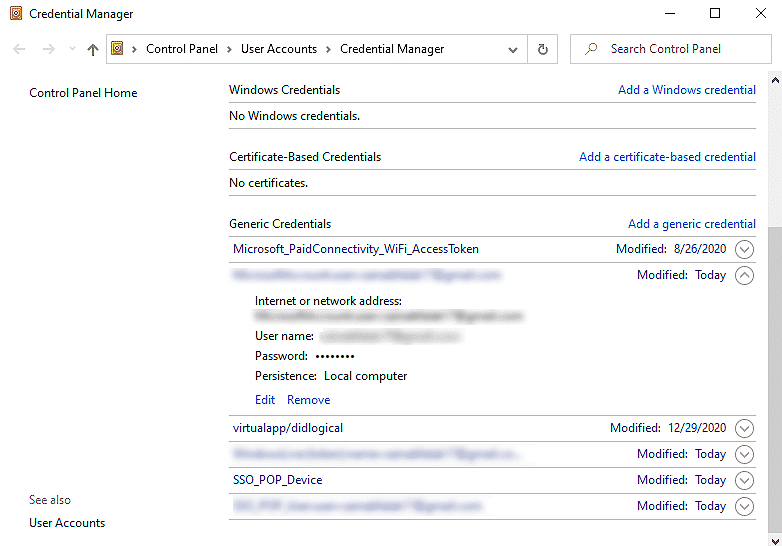782x546 pixels.
Task: Edit the expanded credential
Action: pyautogui.click(x=265, y=400)
